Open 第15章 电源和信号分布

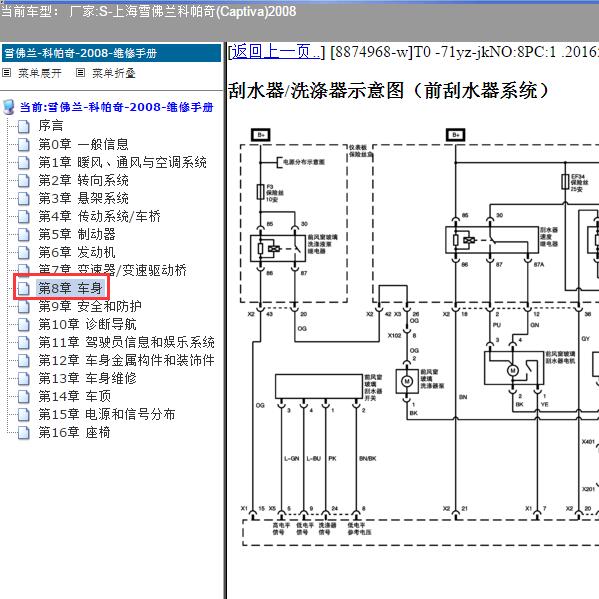pos(107,414)
